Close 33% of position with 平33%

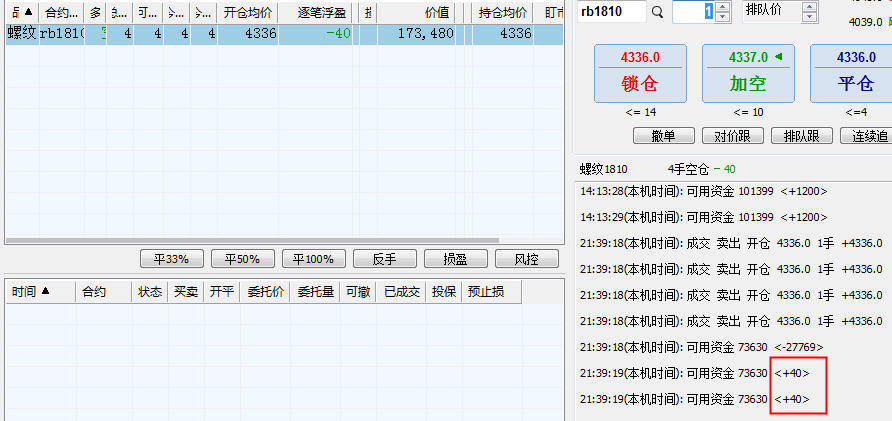click(x=171, y=259)
